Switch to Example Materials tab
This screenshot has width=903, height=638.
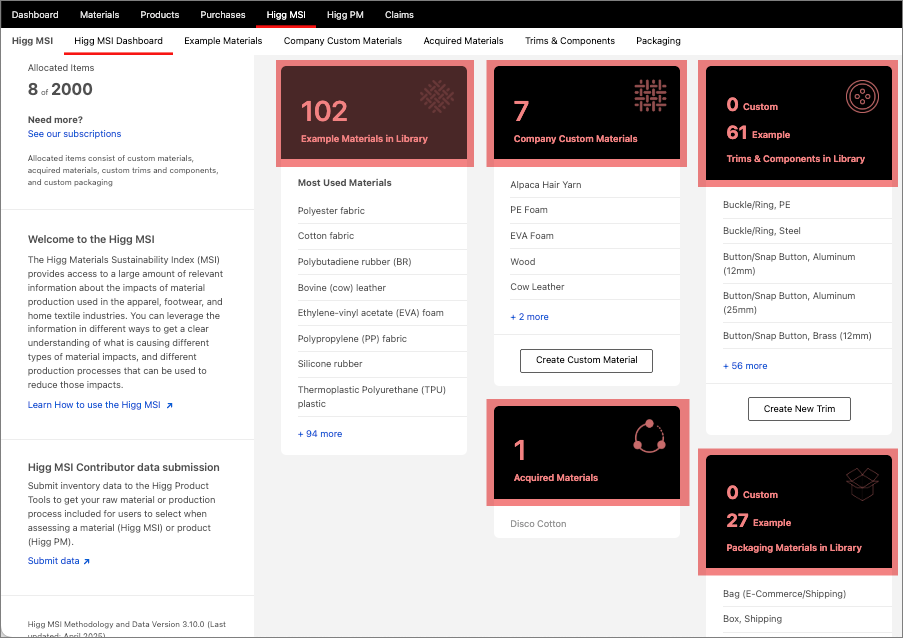pyautogui.click(x=223, y=41)
